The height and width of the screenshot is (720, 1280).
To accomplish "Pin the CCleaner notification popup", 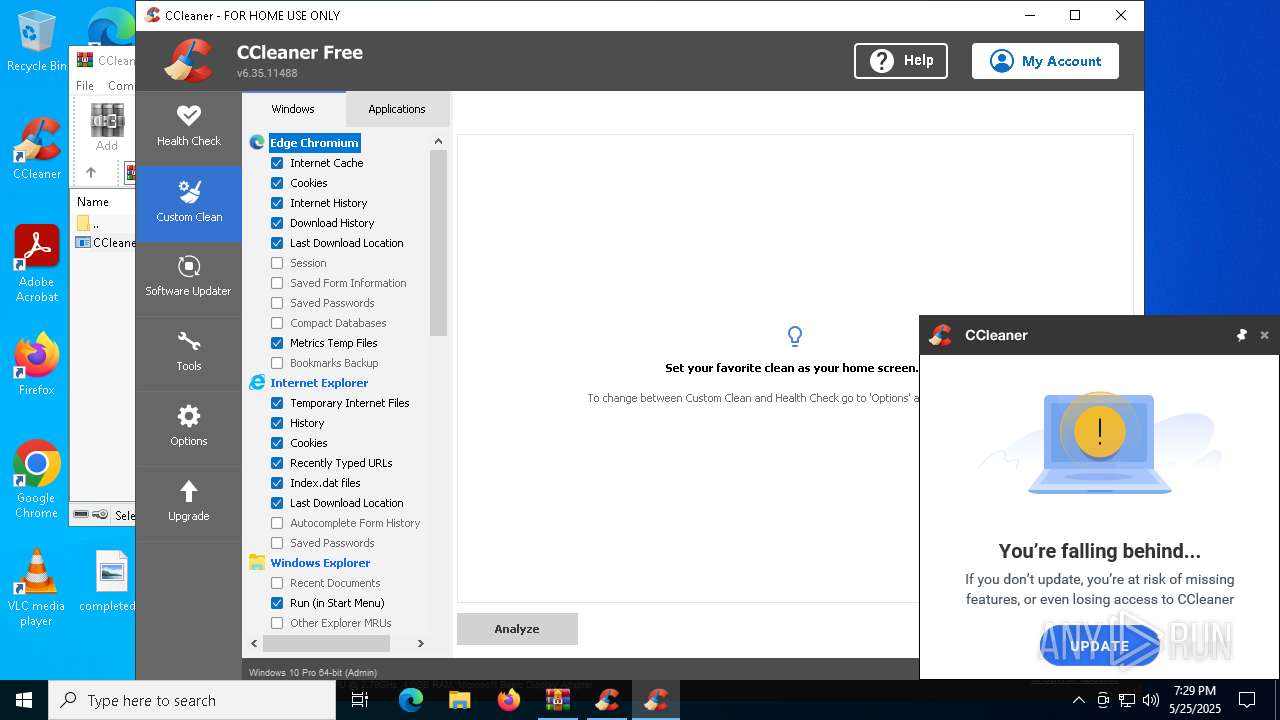I will click(1241, 335).
